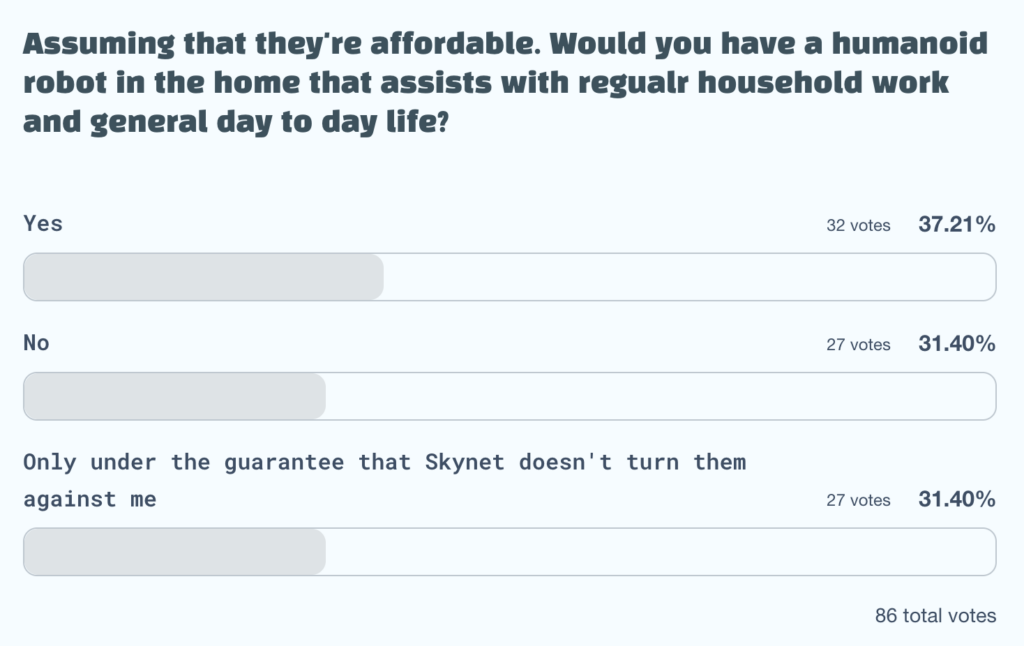Viewport: 1024px width, 646px height.
Task: Click the 37.21% percentage for Yes
Action: (x=957, y=225)
